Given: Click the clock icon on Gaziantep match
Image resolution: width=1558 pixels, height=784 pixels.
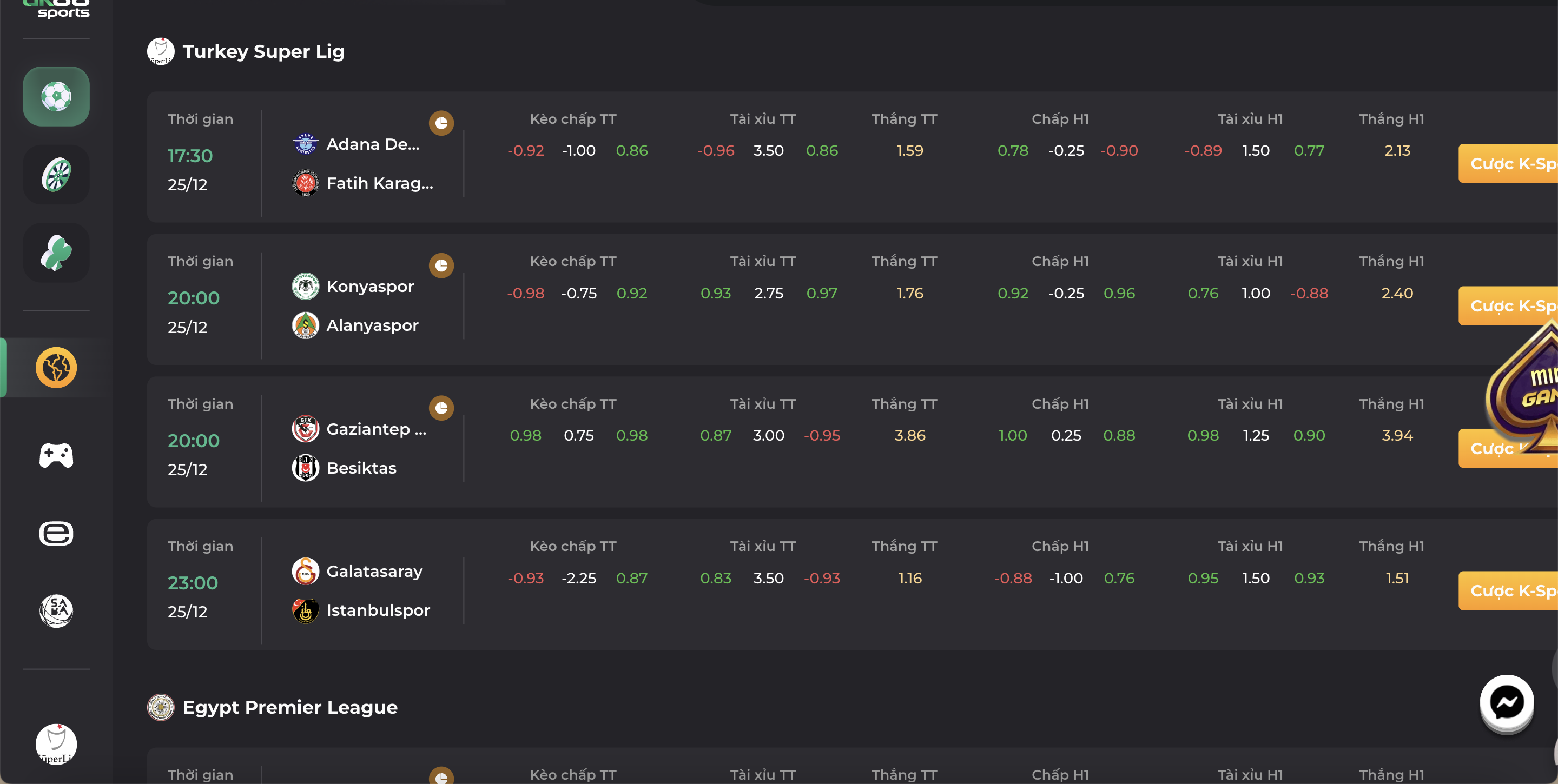Looking at the screenshot, I should (441, 408).
